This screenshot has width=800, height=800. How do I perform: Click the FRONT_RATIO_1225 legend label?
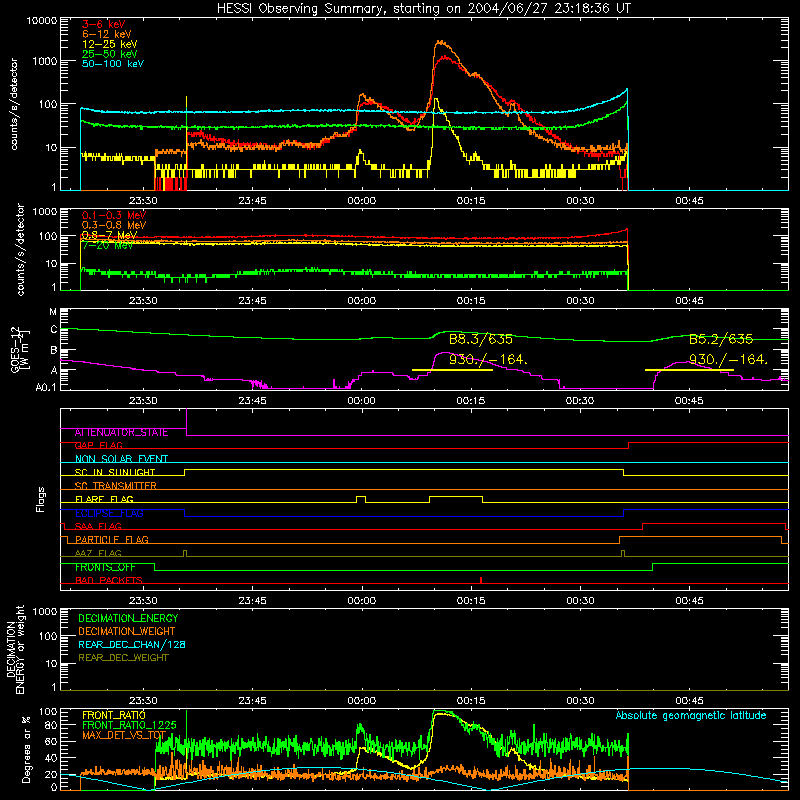129,725
